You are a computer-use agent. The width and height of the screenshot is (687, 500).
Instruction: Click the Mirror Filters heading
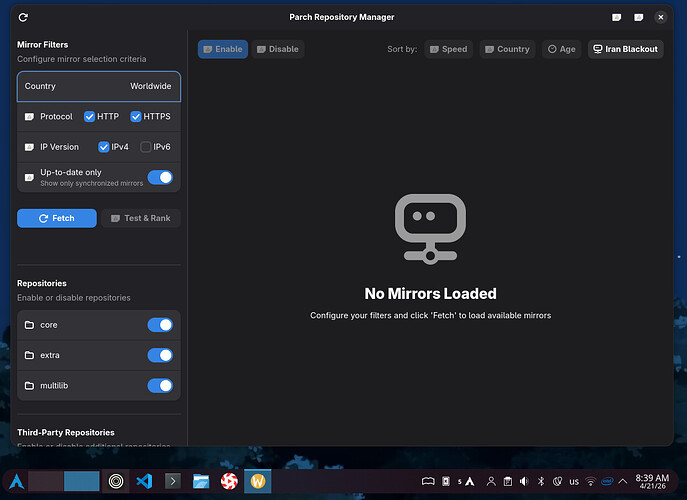coord(42,45)
